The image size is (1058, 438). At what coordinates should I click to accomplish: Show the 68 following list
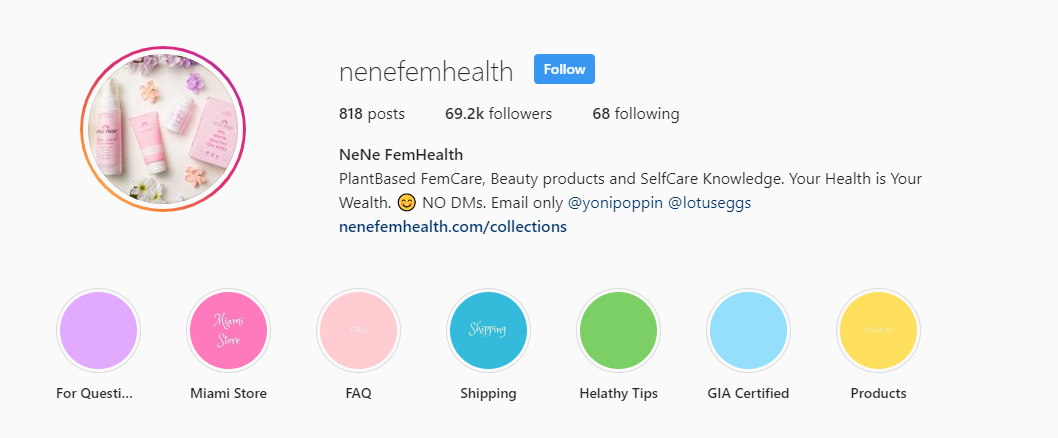pyautogui.click(x=635, y=114)
